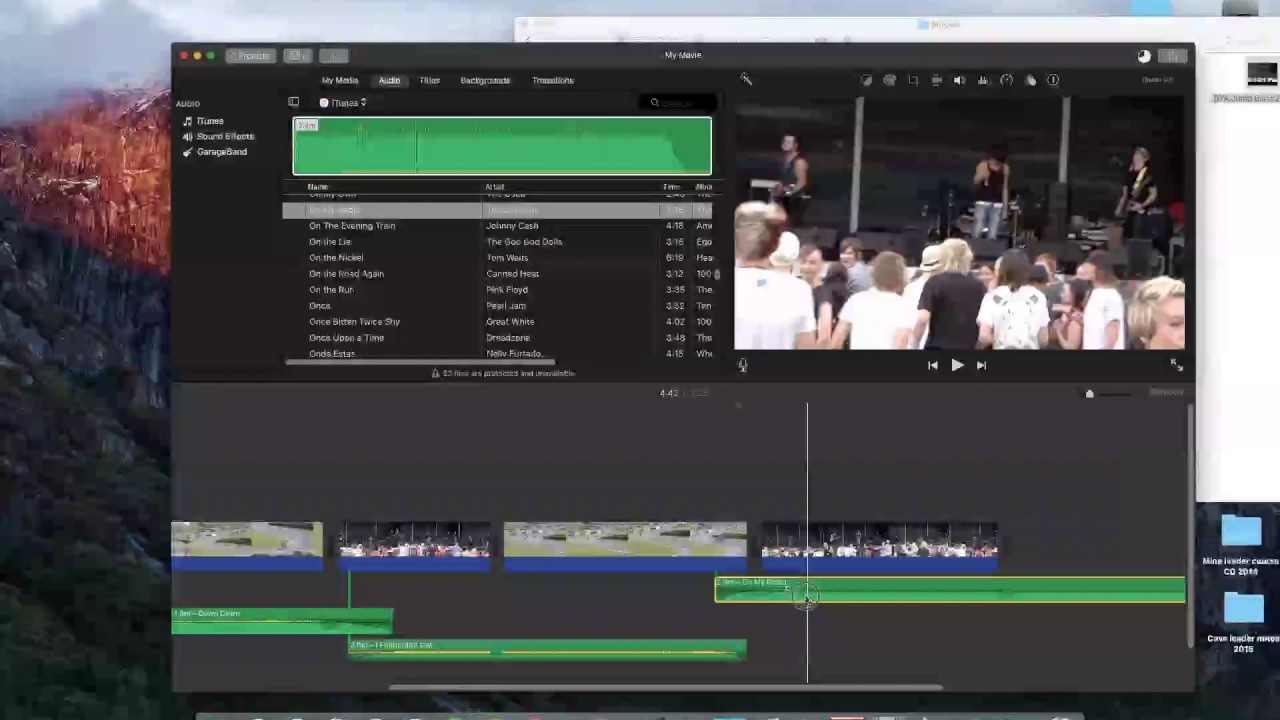Click artist Canned Heat in the list
This screenshot has height=720, width=1280.
click(x=512, y=274)
